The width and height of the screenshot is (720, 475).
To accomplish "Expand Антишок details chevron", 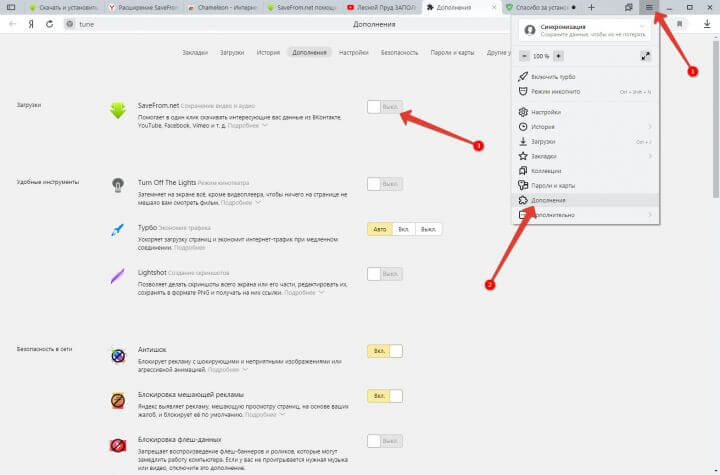I will click(245, 369).
